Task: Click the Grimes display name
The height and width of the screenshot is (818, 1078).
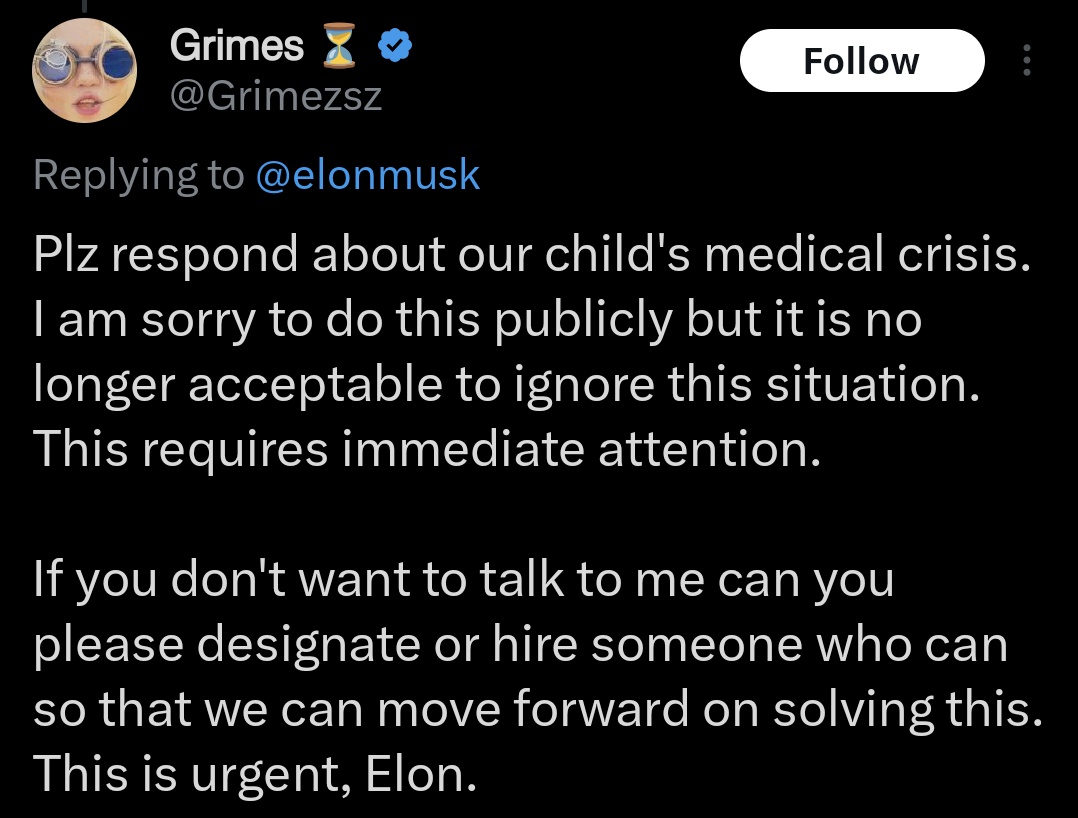Action: 237,45
